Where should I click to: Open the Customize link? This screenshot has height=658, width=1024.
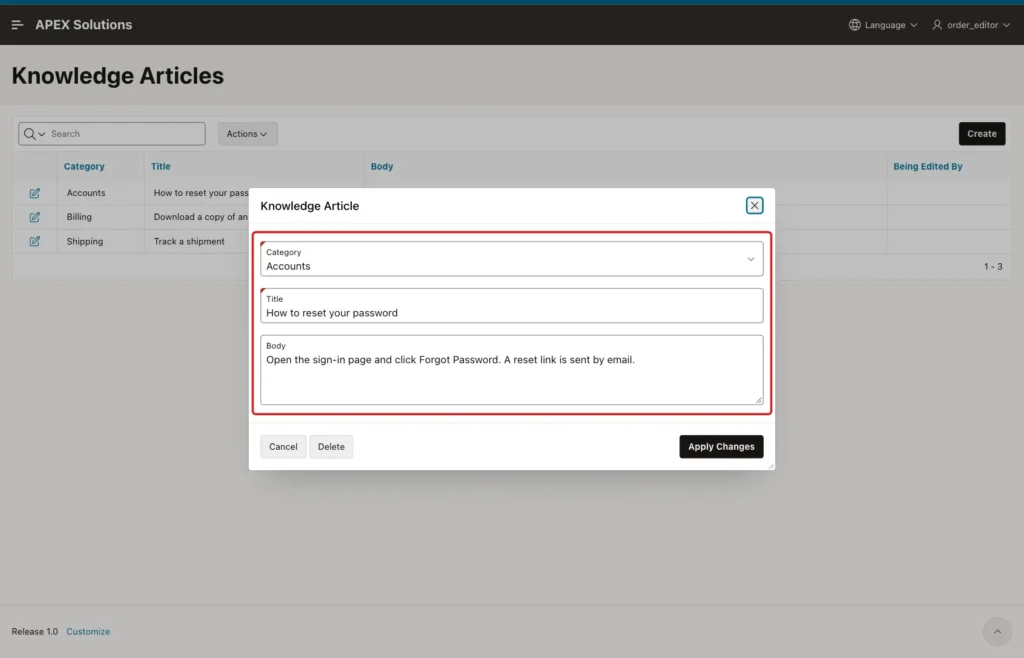[x=88, y=631]
